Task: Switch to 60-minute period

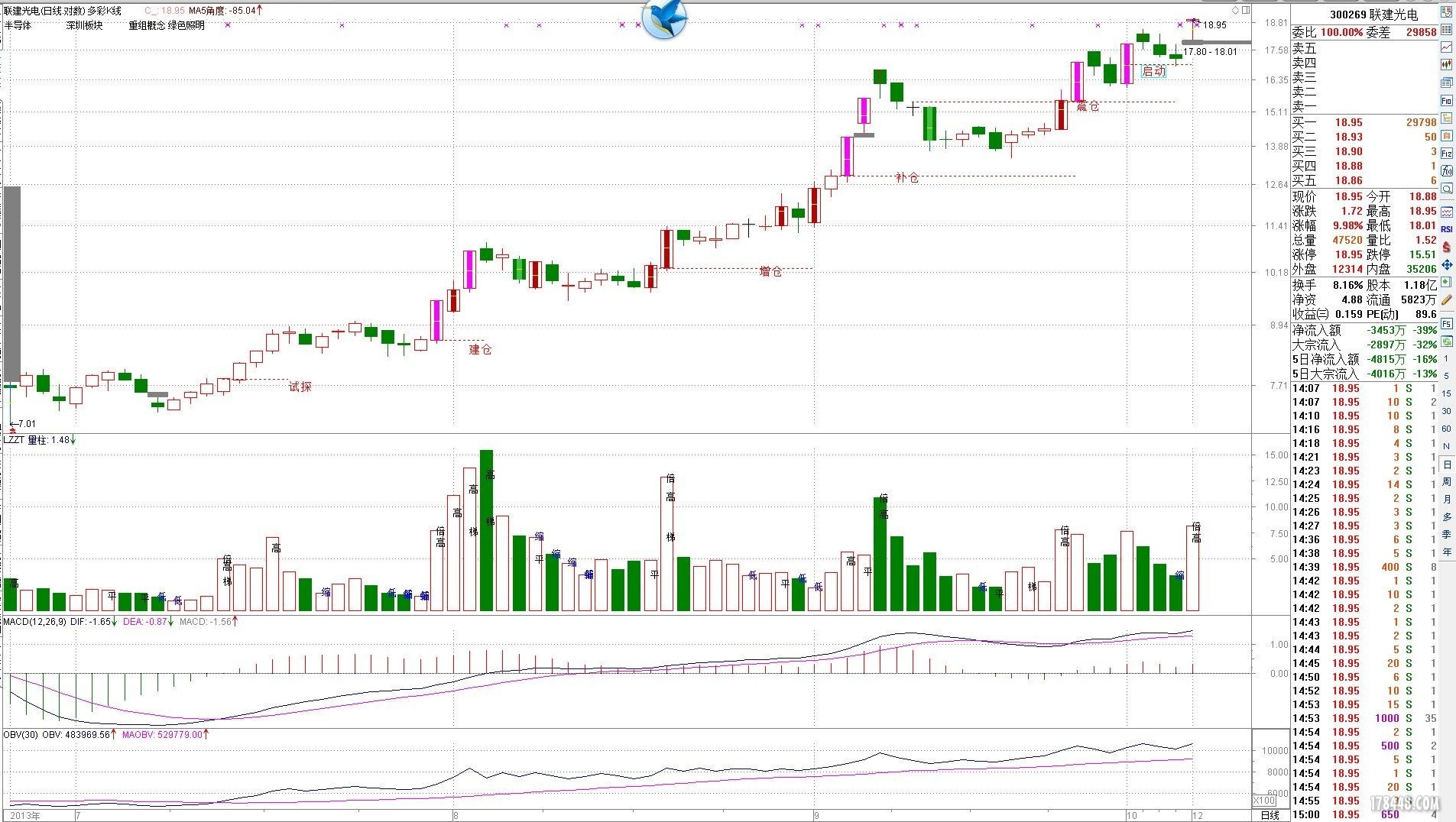Action: pyautogui.click(x=1446, y=429)
